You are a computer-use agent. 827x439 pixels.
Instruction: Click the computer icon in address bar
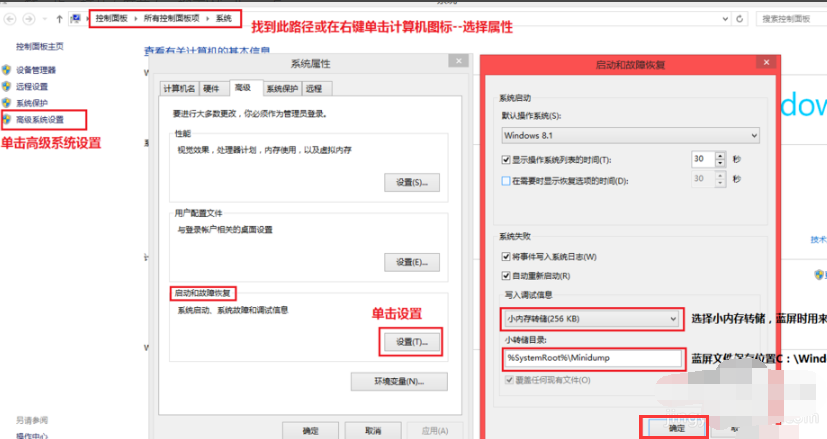(x=76, y=19)
